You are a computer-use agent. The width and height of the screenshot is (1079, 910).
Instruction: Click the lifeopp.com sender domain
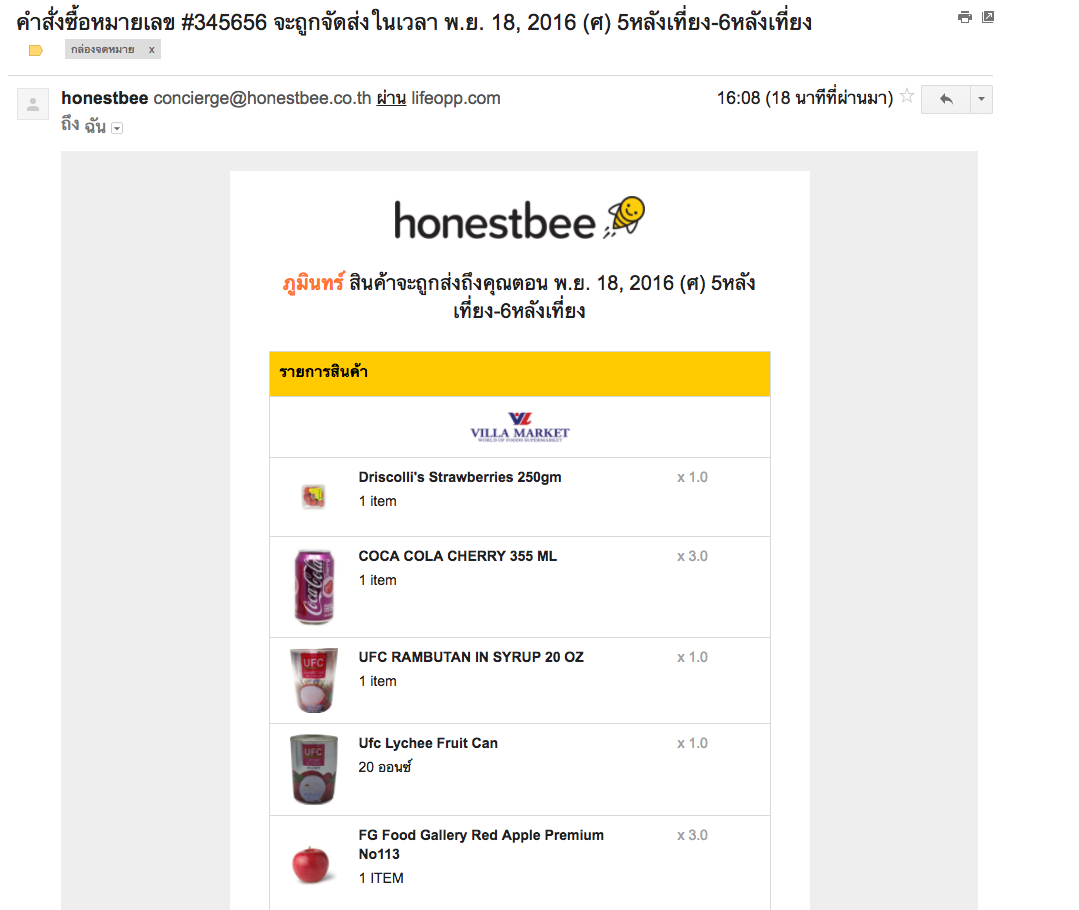(455, 98)
